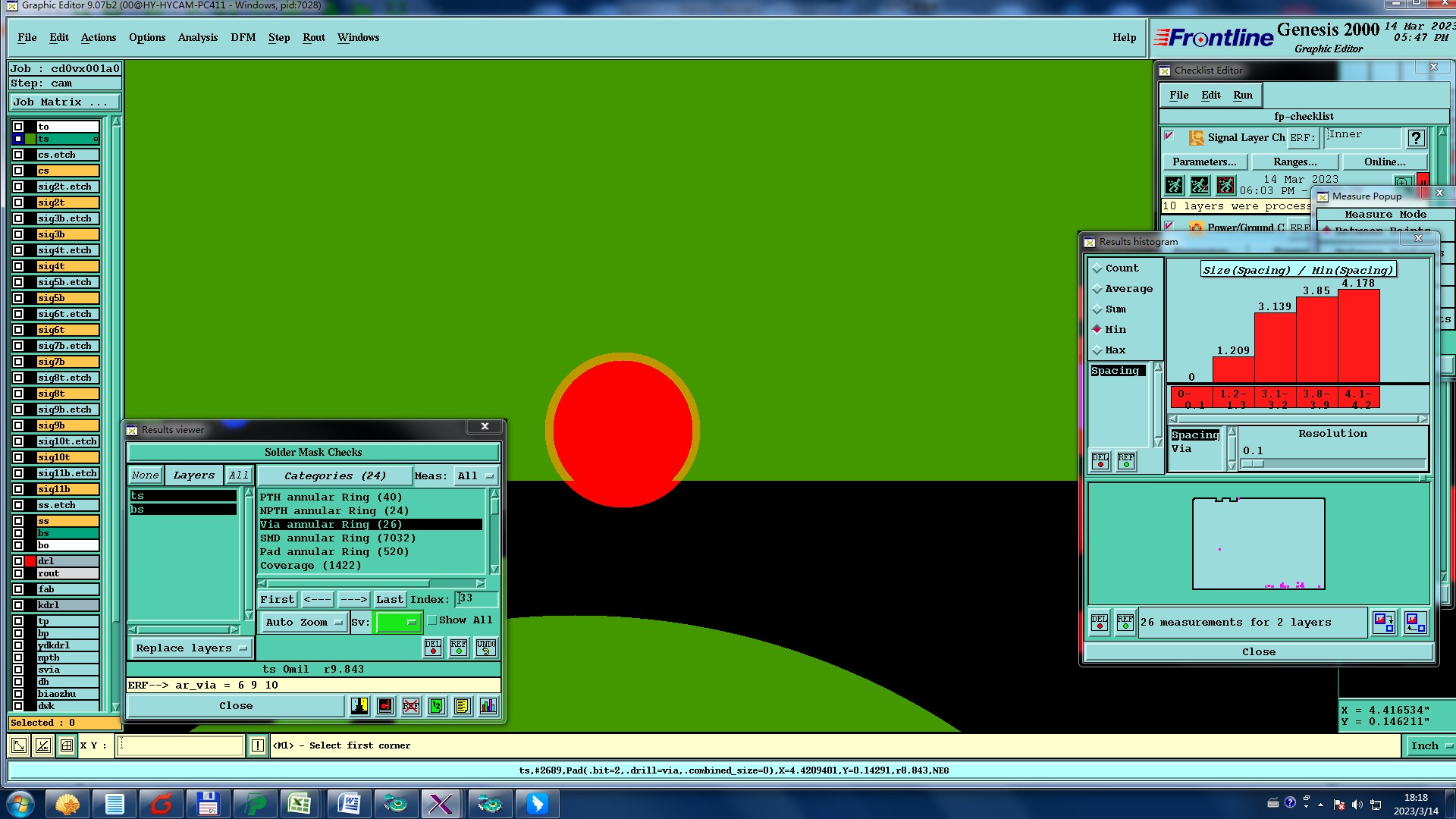Click the green 1/2 page icon in Results viewer
This screenshot has height=819, width=1456.
[436, 706]
